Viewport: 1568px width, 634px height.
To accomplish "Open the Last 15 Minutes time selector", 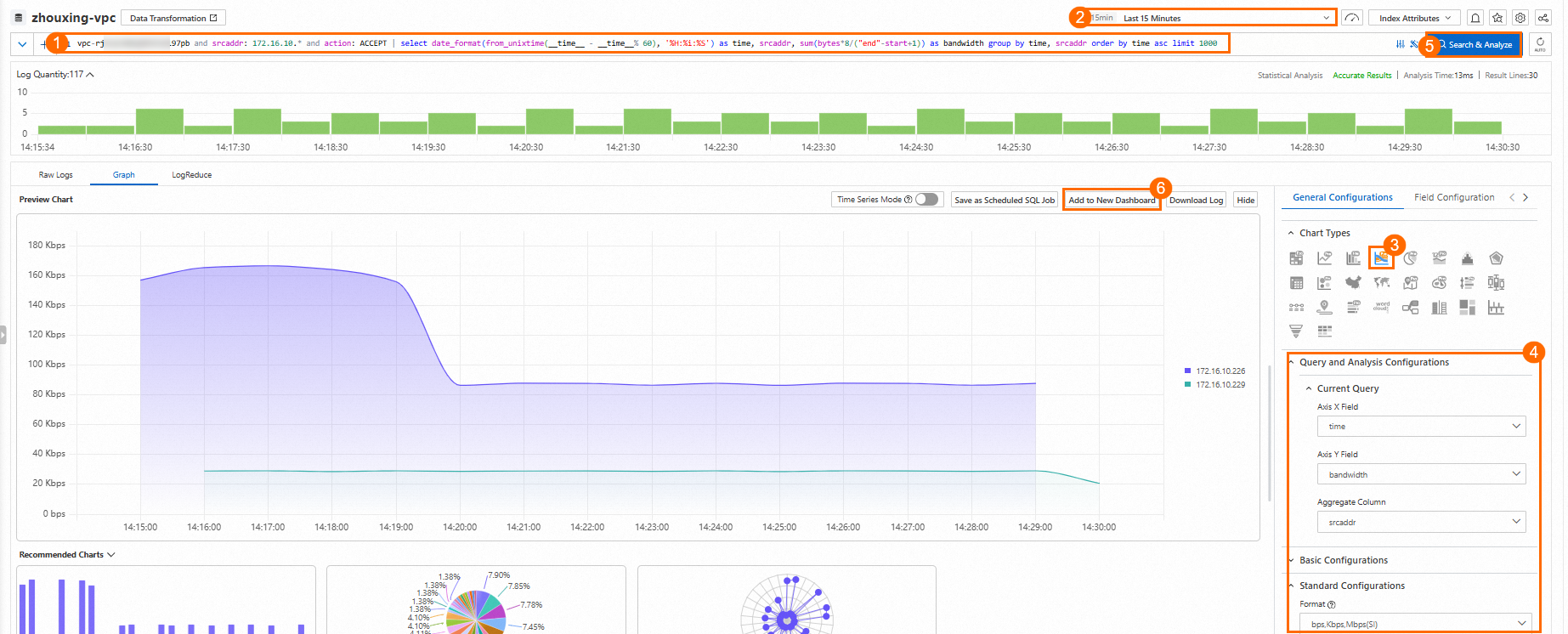I will tap(1210, 18).
